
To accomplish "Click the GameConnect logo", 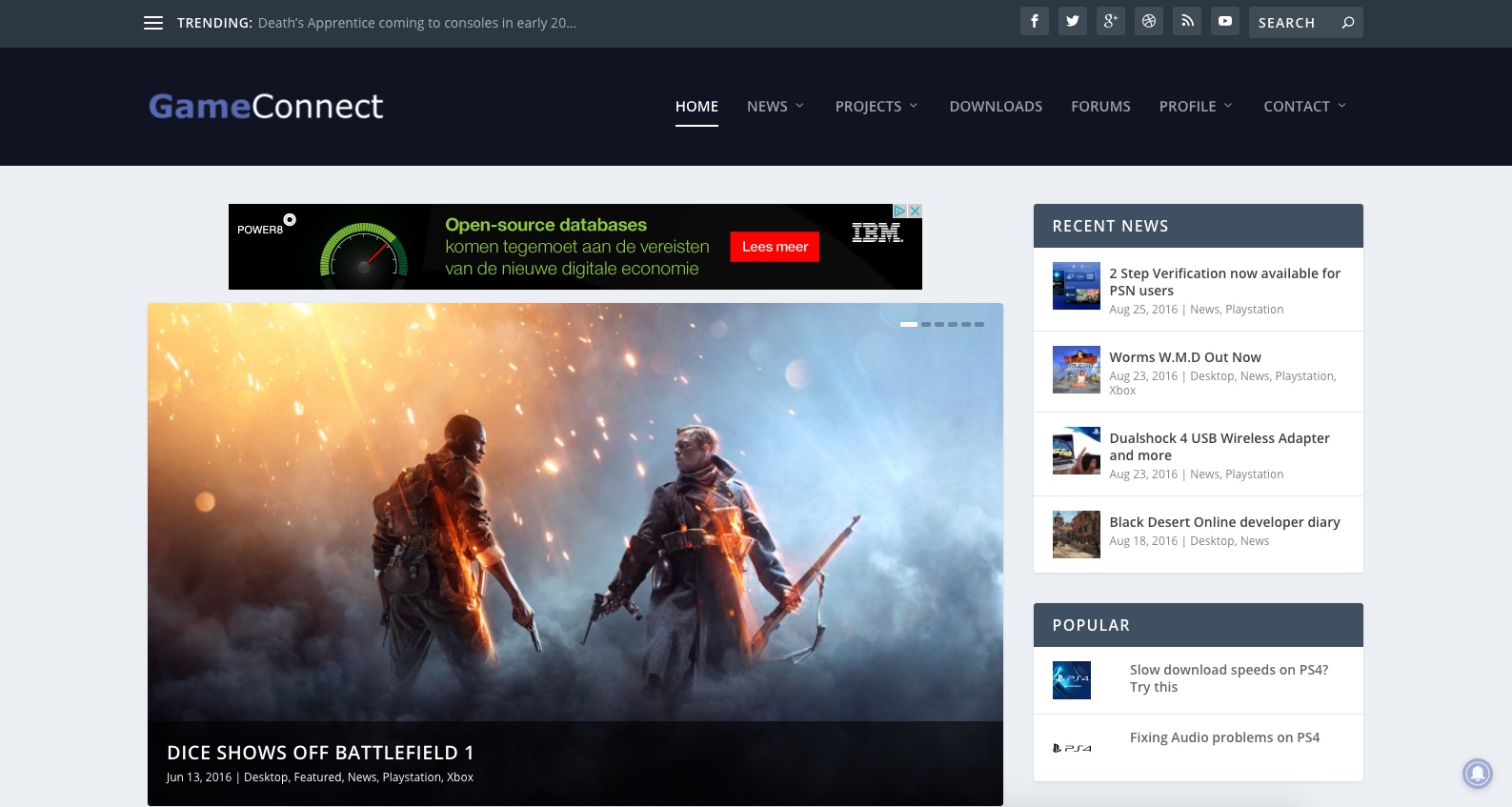I will pos(266,106).
